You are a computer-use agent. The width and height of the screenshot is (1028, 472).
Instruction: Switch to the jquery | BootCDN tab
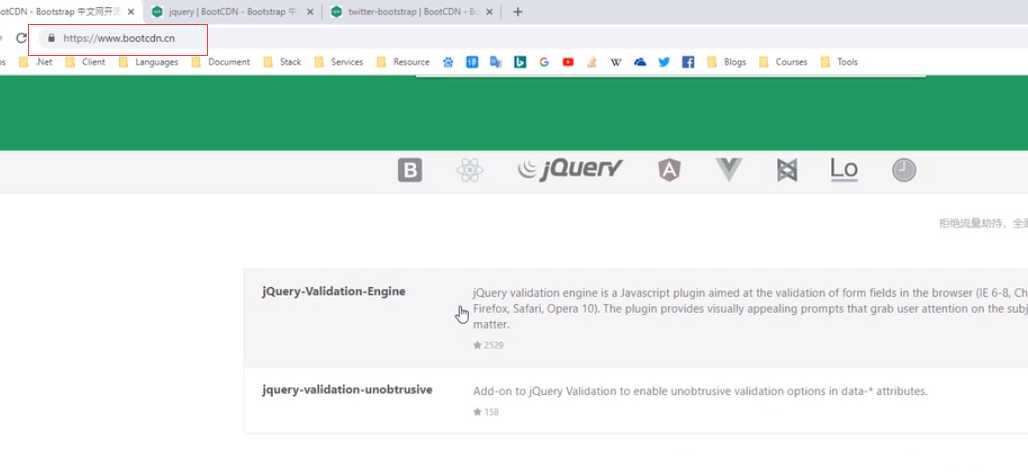[232, 12]
